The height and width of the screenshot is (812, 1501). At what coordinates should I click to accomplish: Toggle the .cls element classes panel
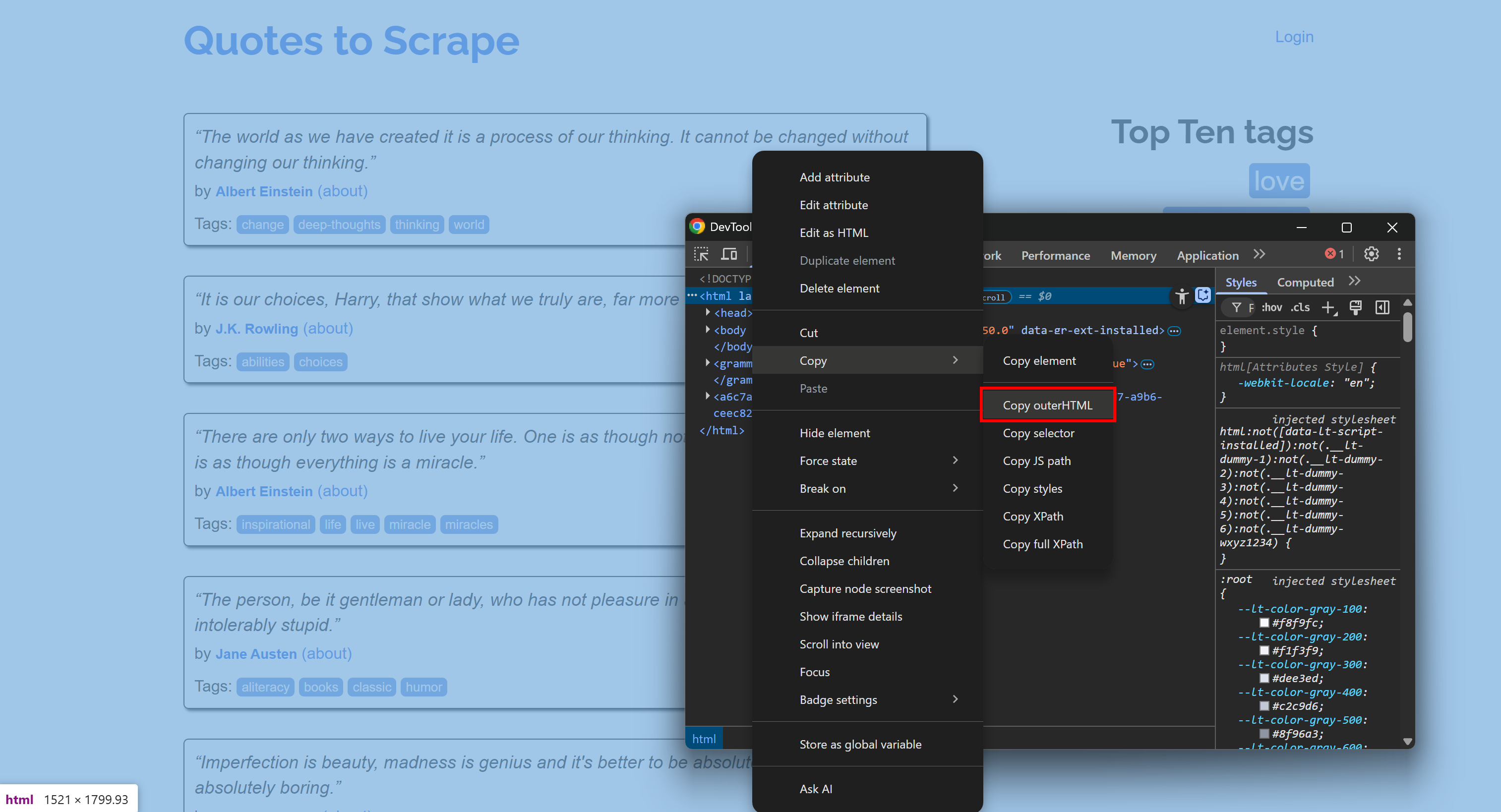(1300, 307)
